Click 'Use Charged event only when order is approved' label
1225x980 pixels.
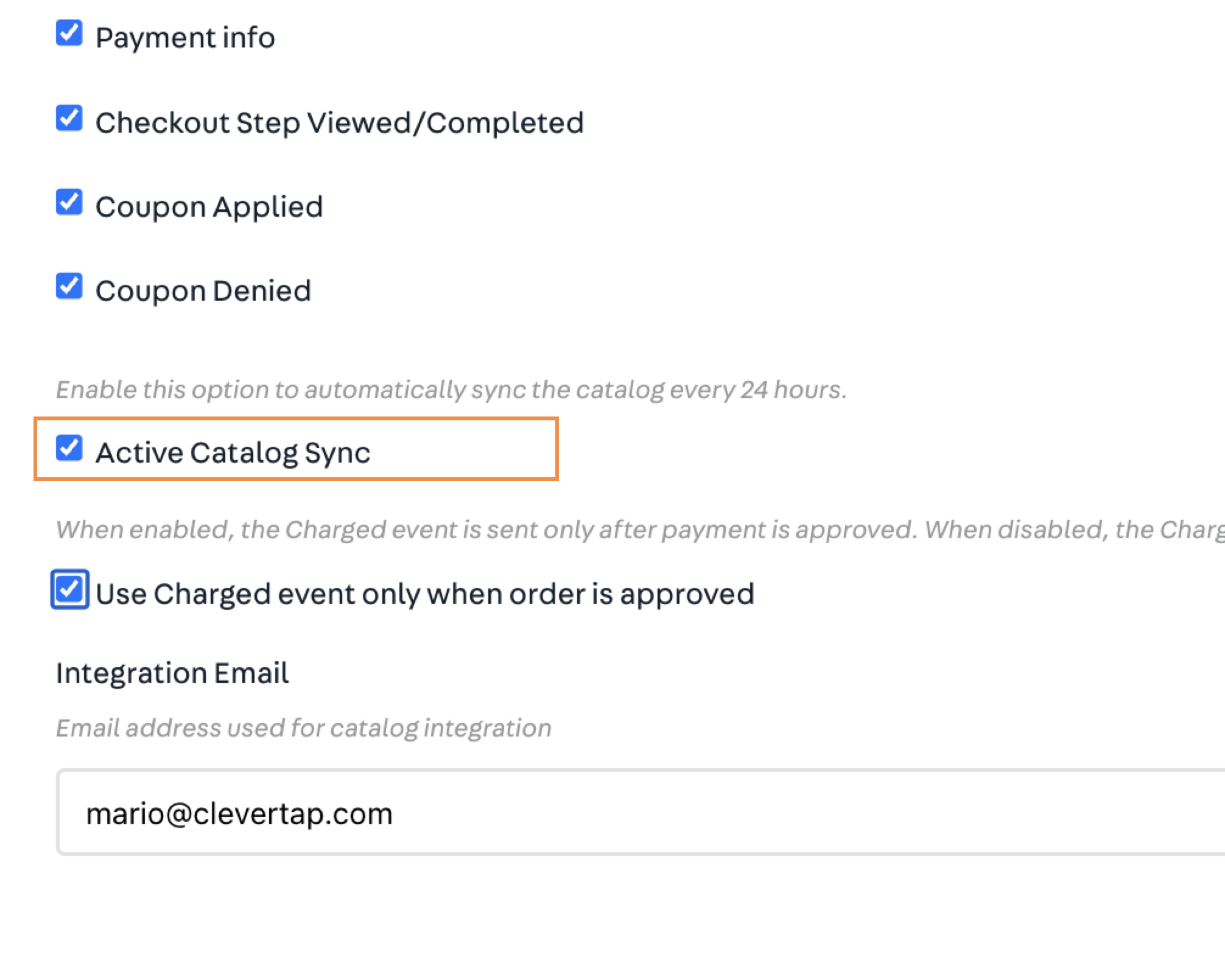tap(425, 594)
